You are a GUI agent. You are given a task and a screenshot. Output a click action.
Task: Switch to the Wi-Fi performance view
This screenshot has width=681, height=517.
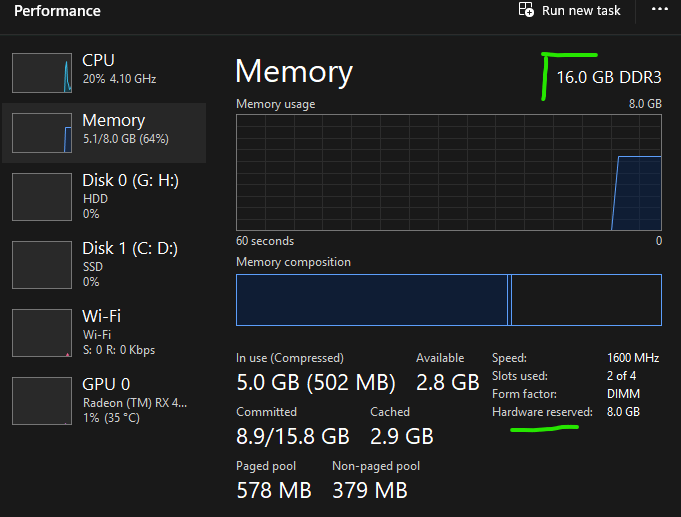click(x=104, y=333)
